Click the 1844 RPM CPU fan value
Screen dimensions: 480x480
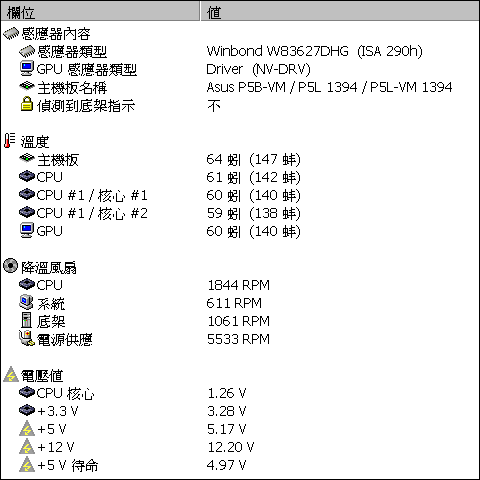click(x=238, y=285)
